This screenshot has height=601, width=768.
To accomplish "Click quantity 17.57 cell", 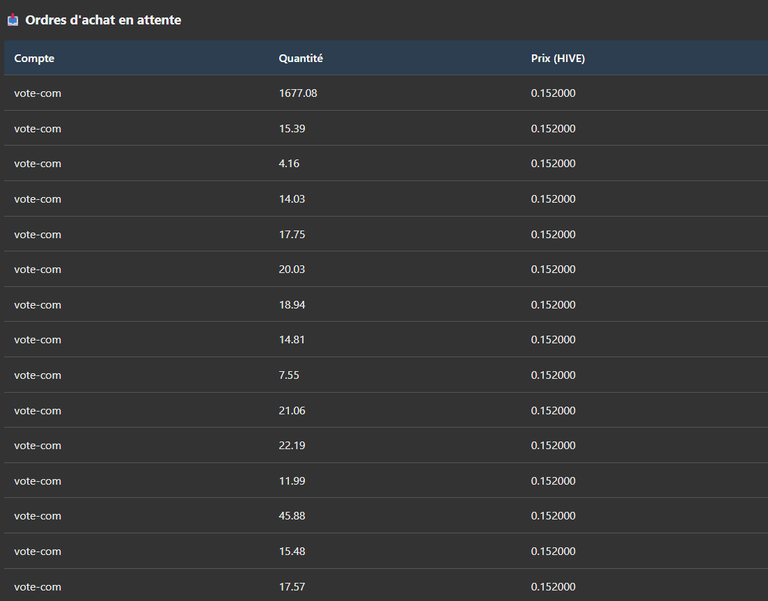I will 292,587.
